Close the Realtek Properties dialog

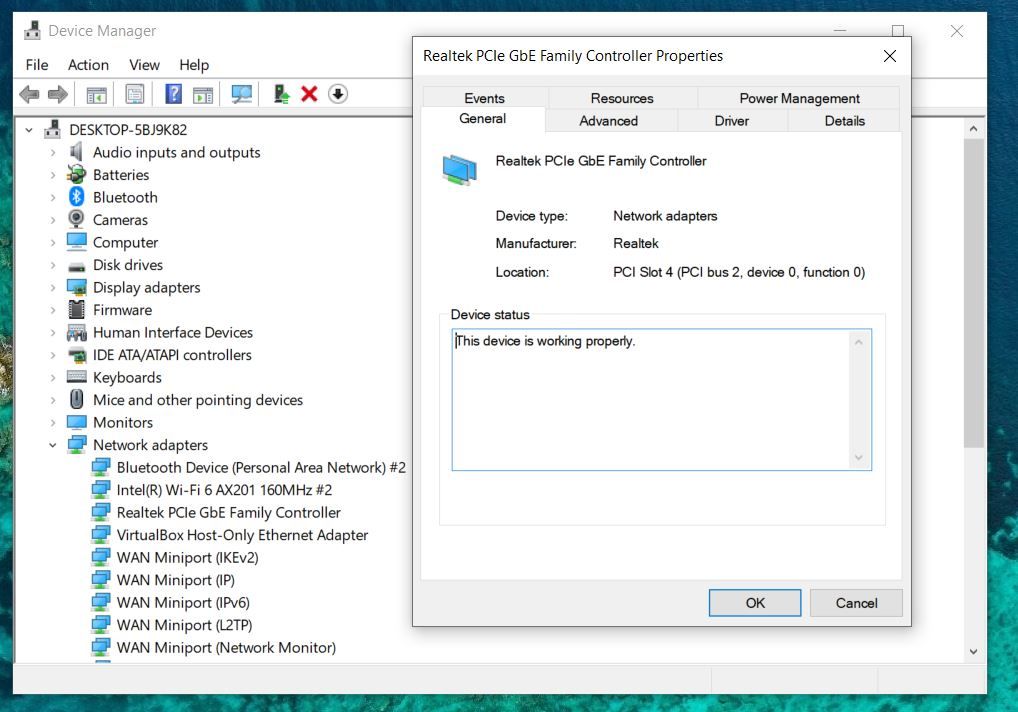(x=890, y=56)
